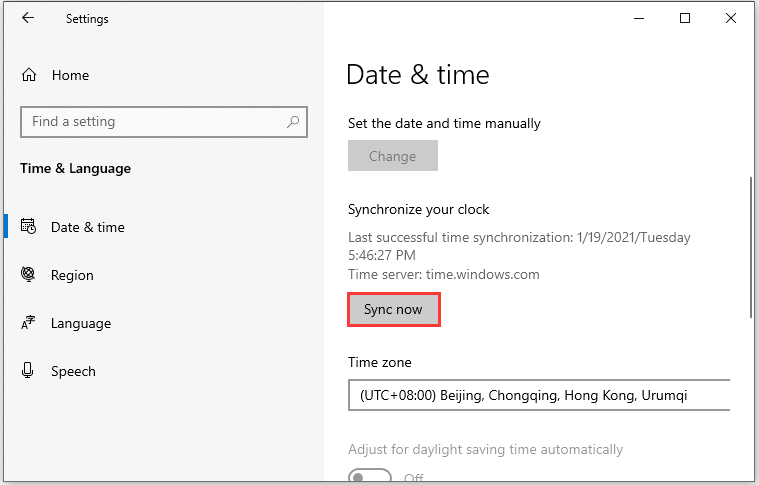Viewport: 759px width, 485px height.
Task: Click the Region globe icon
Action: point(28,274)
